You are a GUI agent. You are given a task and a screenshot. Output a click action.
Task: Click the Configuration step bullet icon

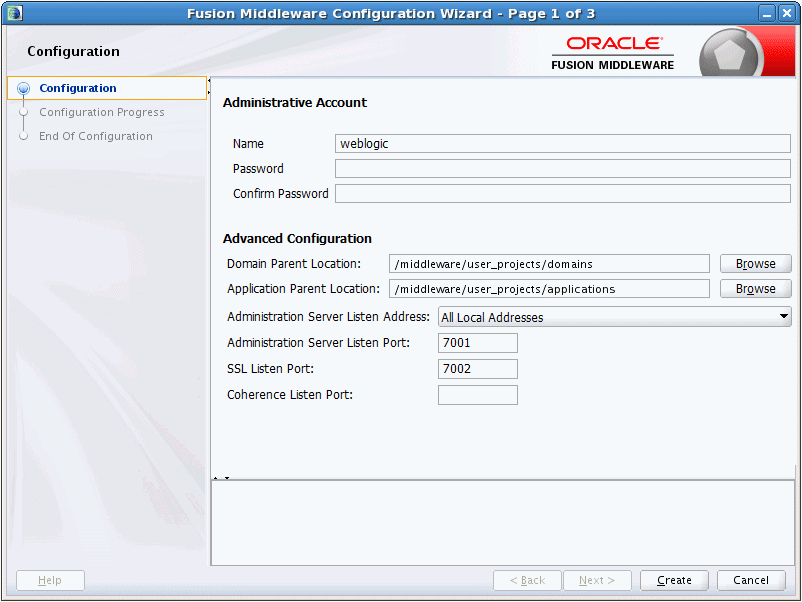[24, 88]
